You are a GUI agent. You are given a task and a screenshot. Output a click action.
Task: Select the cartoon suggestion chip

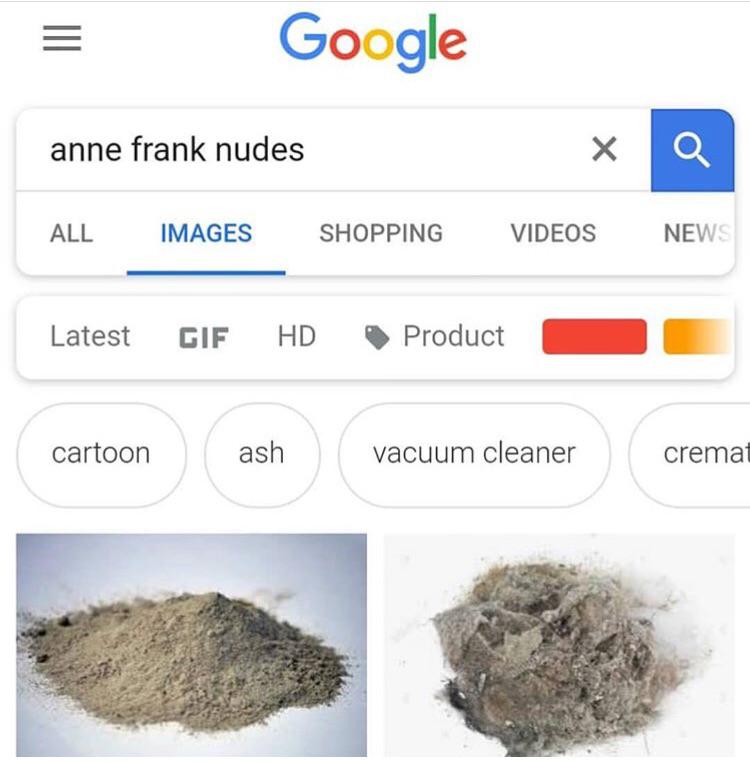101,455
